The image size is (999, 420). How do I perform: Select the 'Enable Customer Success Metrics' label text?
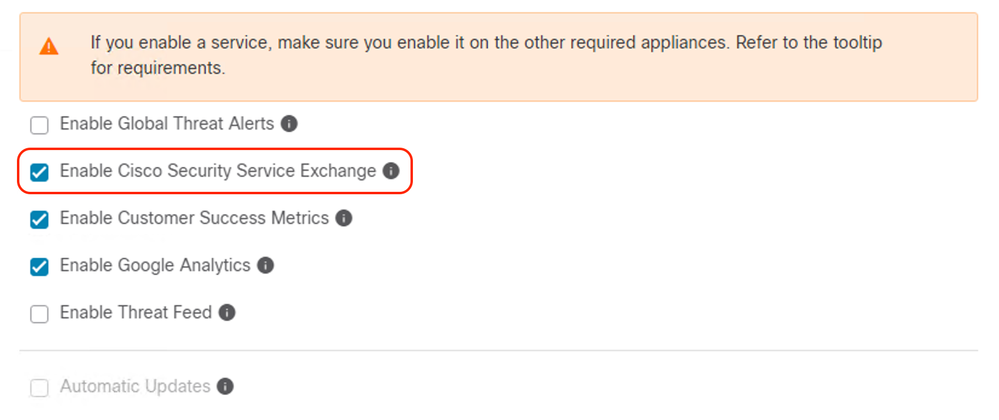[194, 218]
